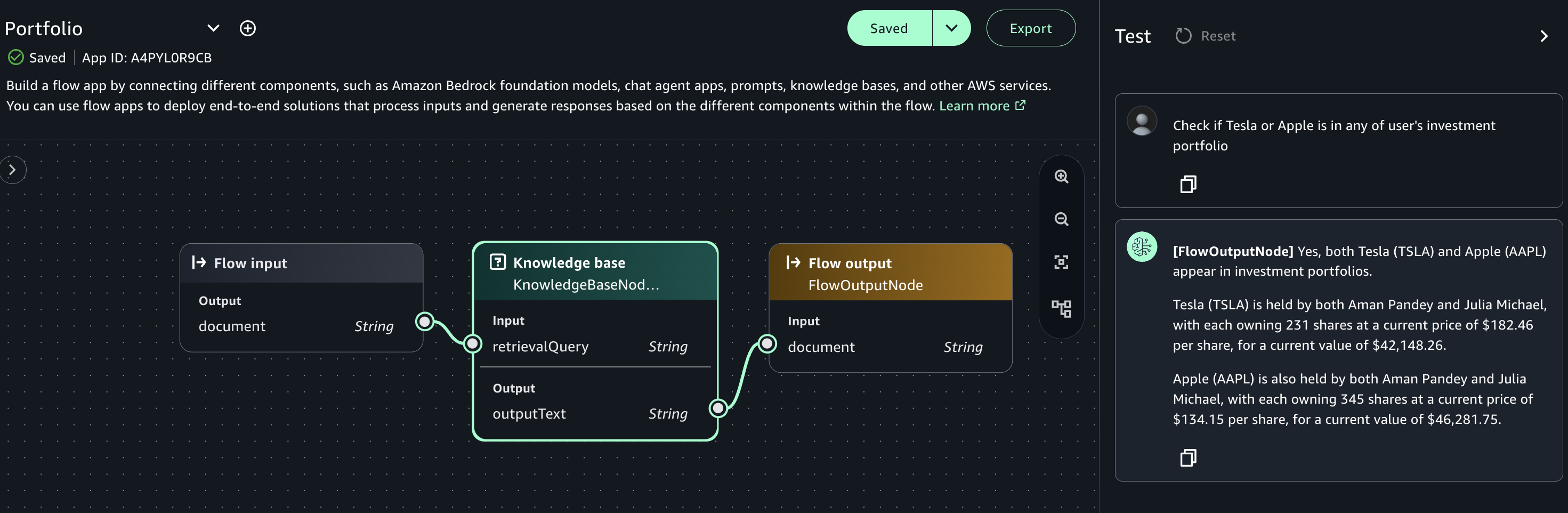Select the Flow output node header
The image size is (1568, 513).
point(890,272)
